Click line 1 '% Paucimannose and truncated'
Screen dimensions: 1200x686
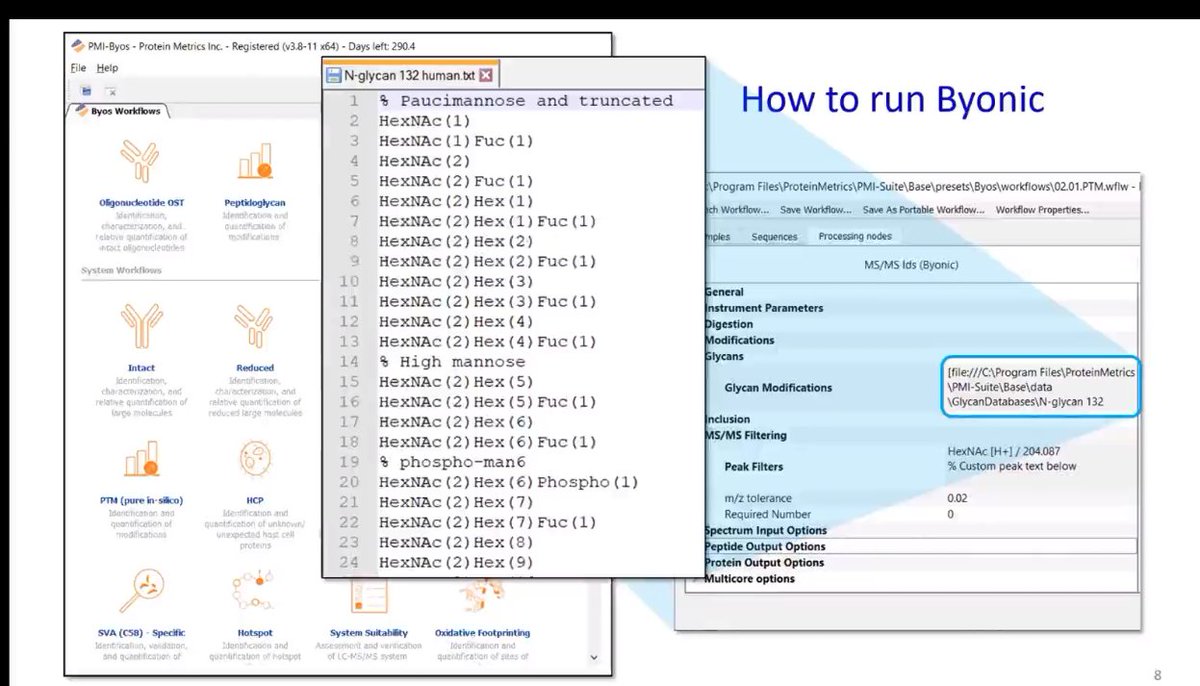click(x=526, y=101)
